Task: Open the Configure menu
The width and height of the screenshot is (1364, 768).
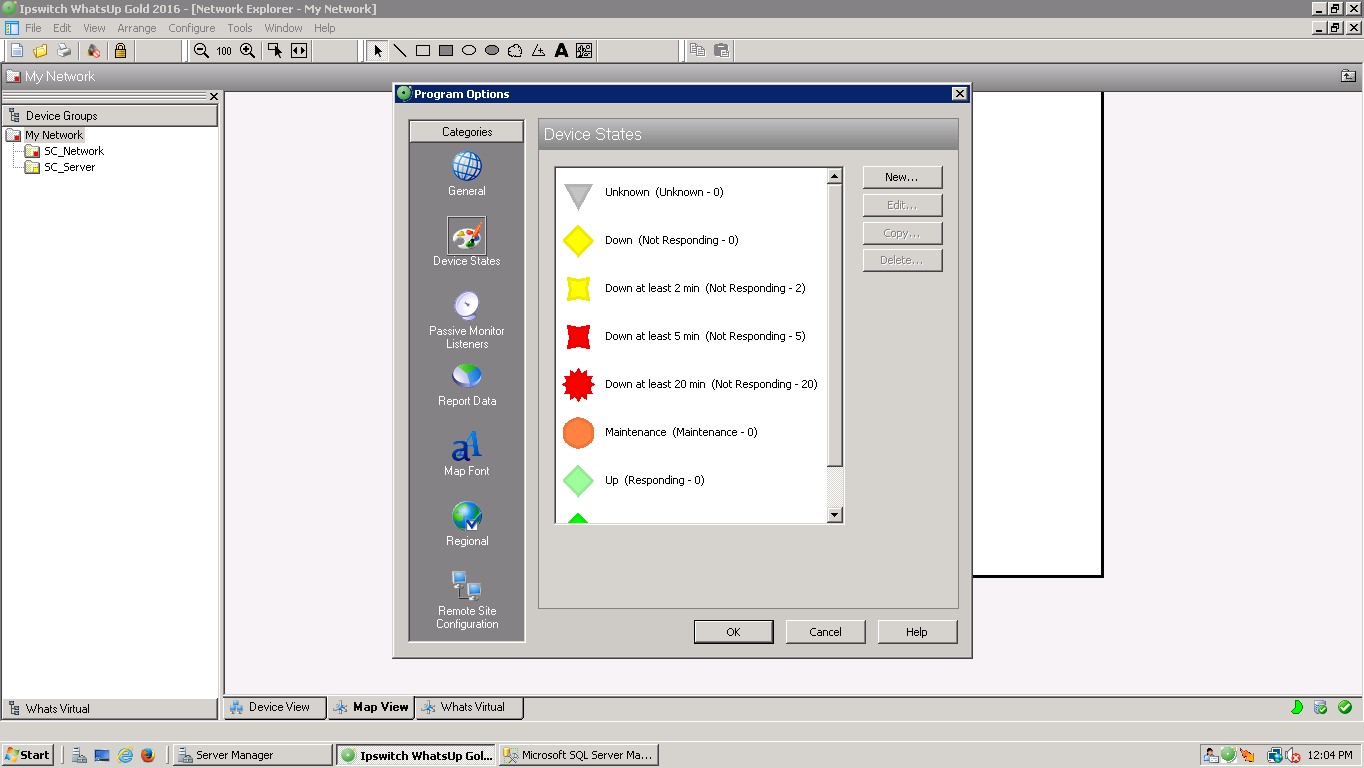Action: (191, 28)
